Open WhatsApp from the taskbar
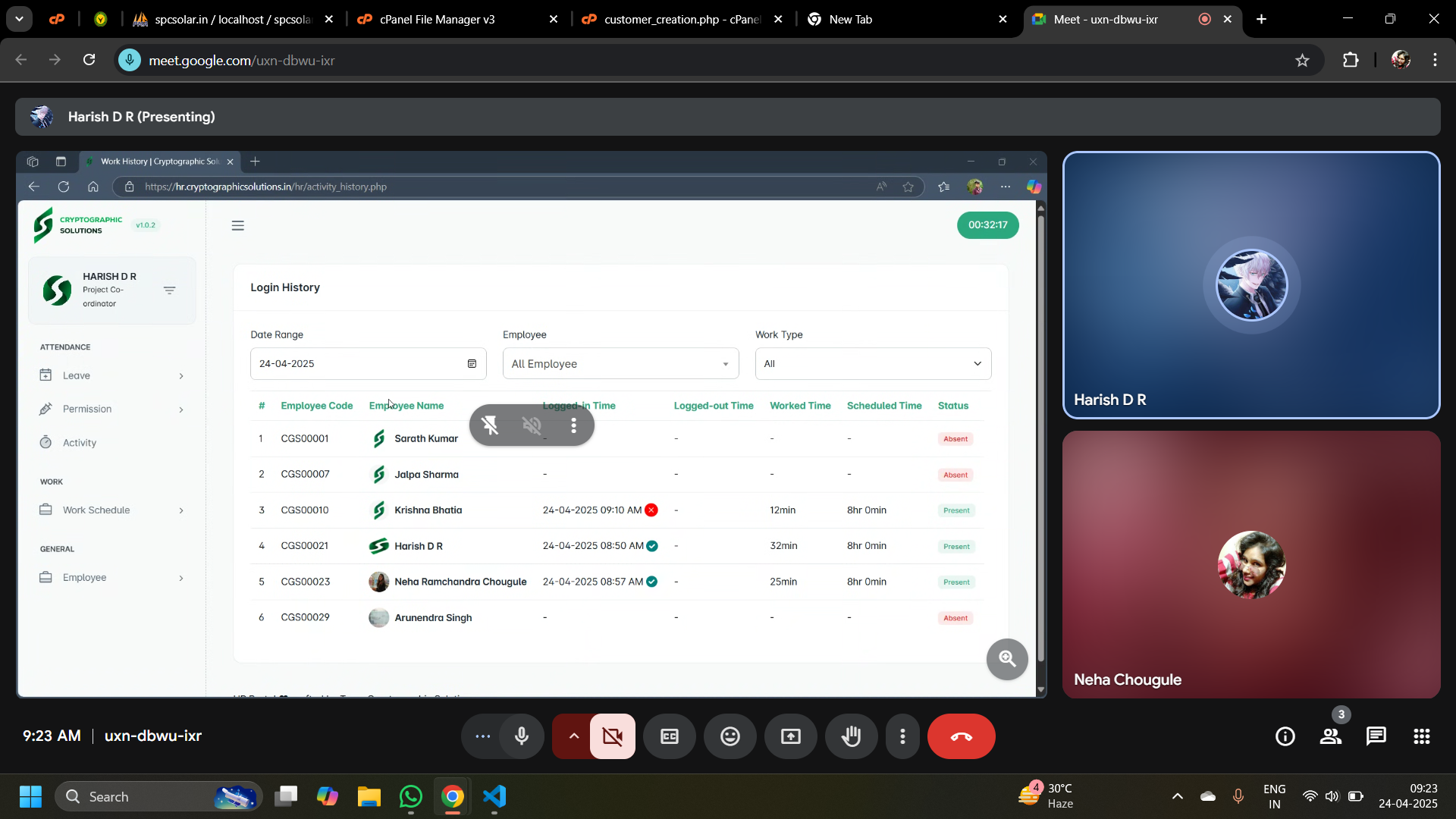 click(x=411, y=797)
